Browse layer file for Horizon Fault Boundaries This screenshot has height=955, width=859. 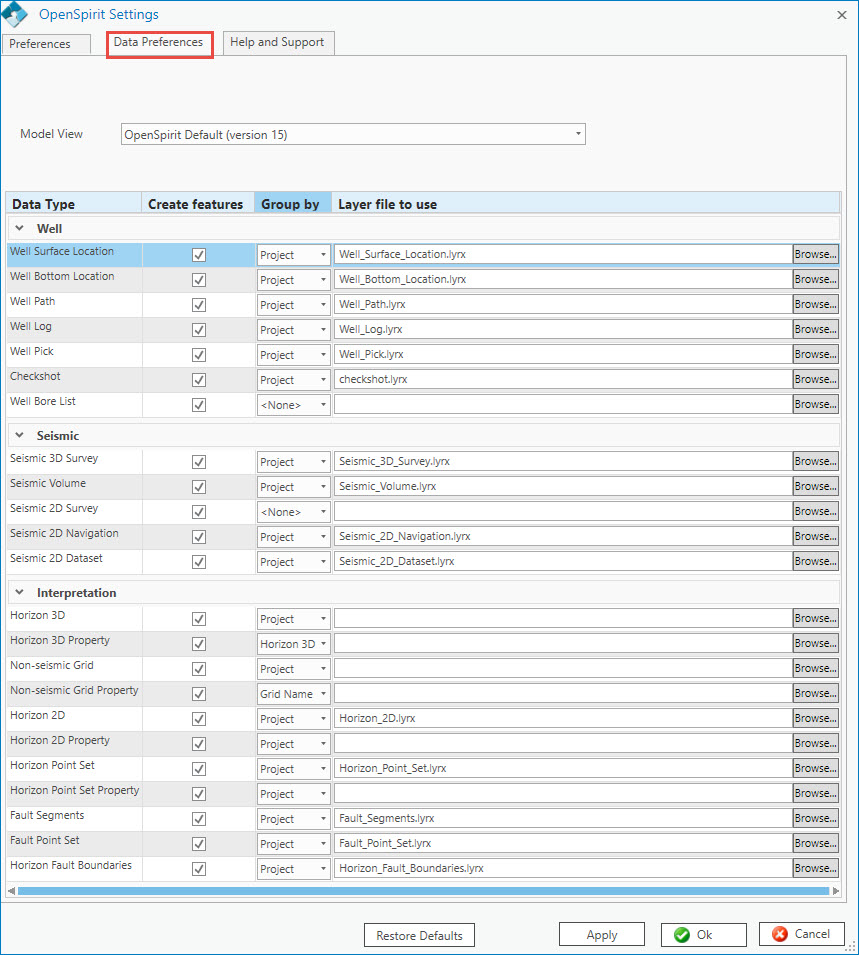[816, 869]
